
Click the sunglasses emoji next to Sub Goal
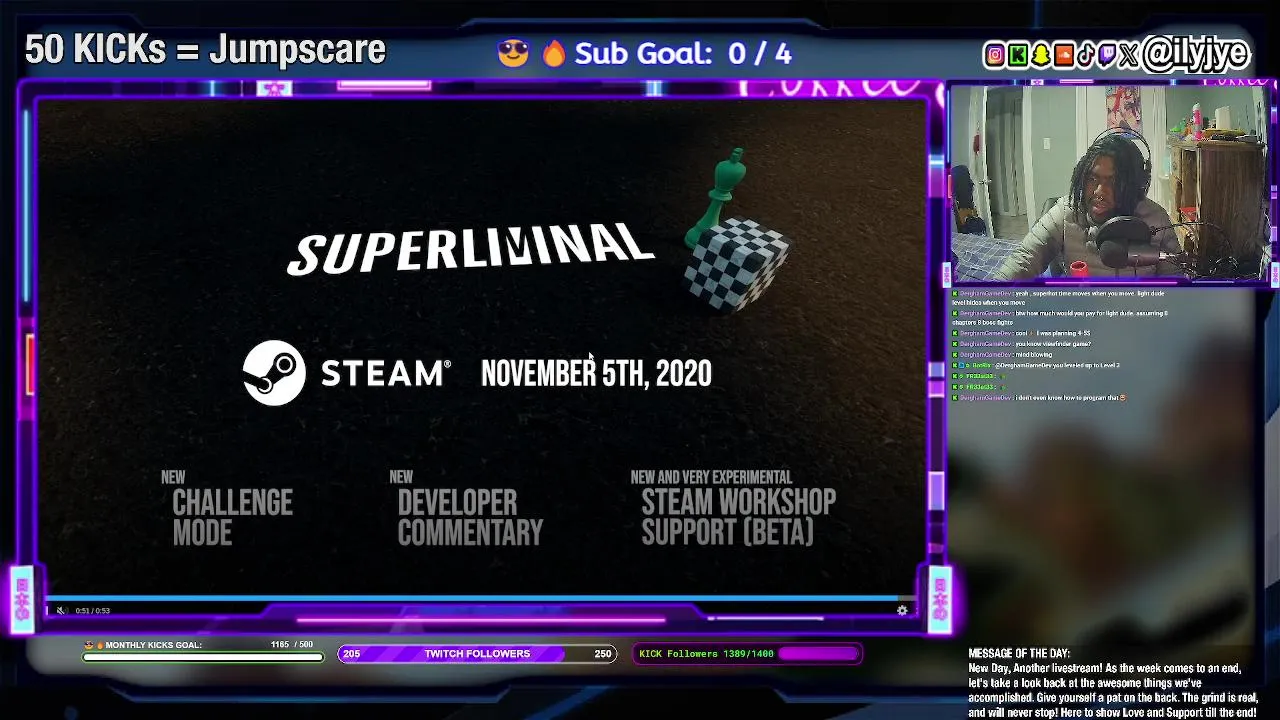click(x=513, y=53)
